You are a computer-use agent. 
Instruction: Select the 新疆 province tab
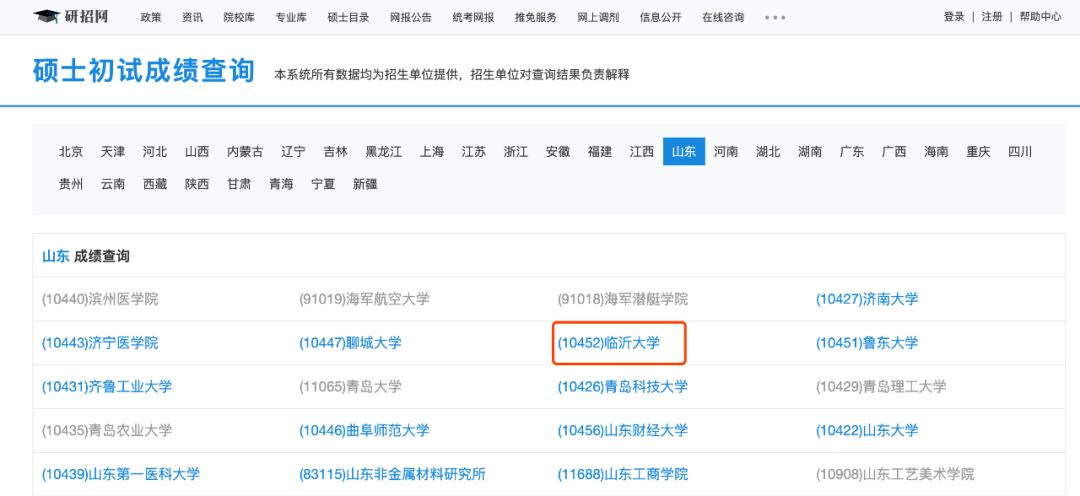click(365, 184)
